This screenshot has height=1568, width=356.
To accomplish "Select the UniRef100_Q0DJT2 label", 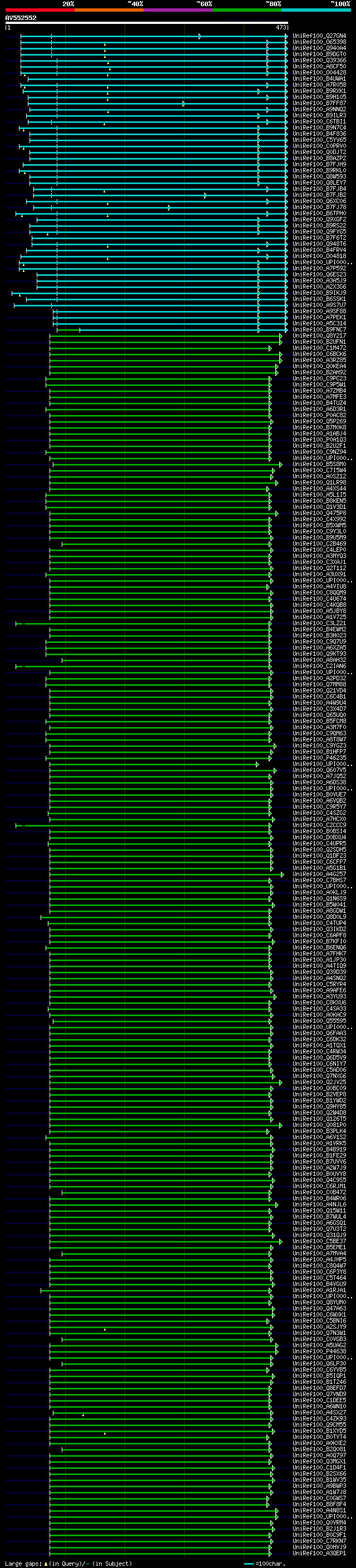I will coord(319,152).
